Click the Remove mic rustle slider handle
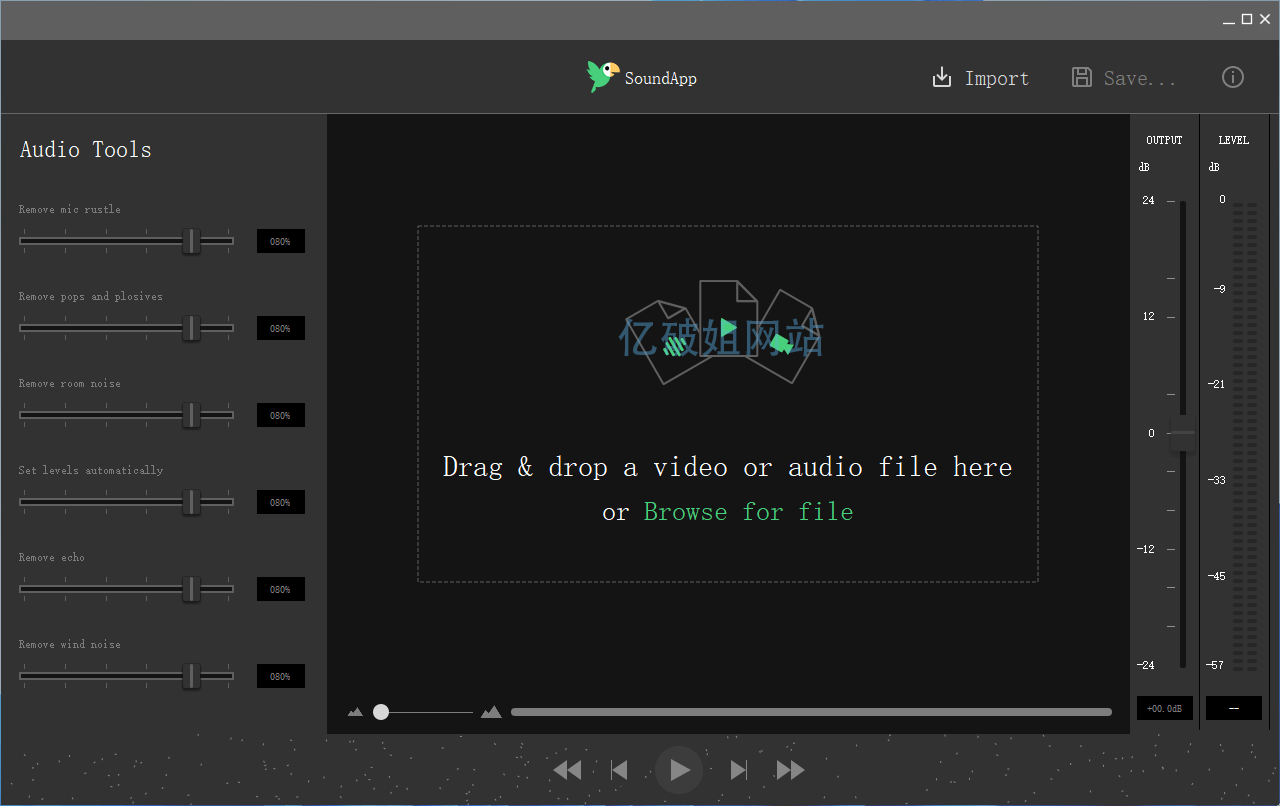Viewport: 1280px width, 806px height. pyautogui.click(x=191, y=241)
